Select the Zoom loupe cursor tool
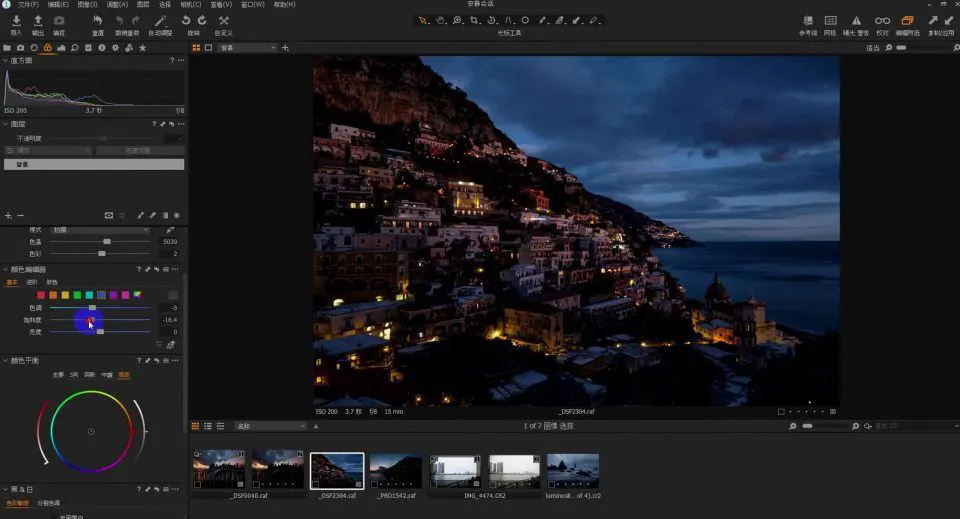 pyautogui.click(x=457, y=21)
